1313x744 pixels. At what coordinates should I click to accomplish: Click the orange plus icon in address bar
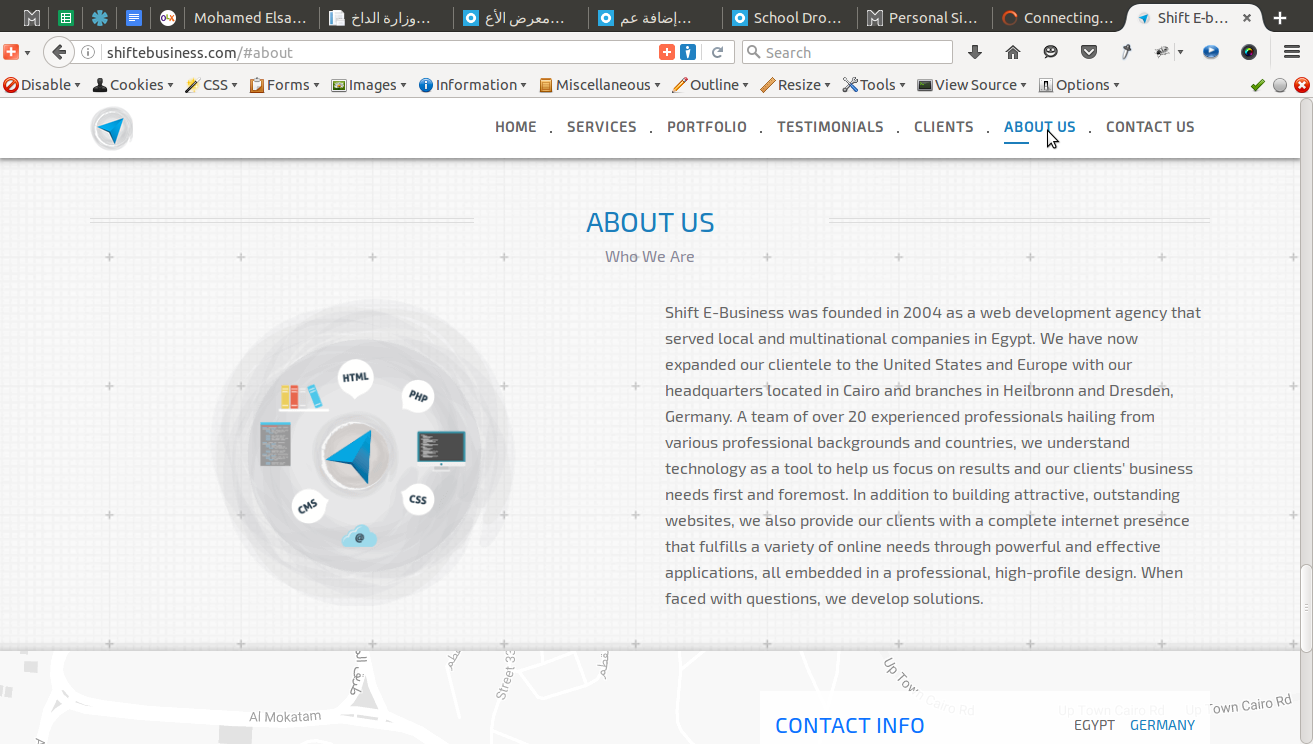(x=667, y=52)
